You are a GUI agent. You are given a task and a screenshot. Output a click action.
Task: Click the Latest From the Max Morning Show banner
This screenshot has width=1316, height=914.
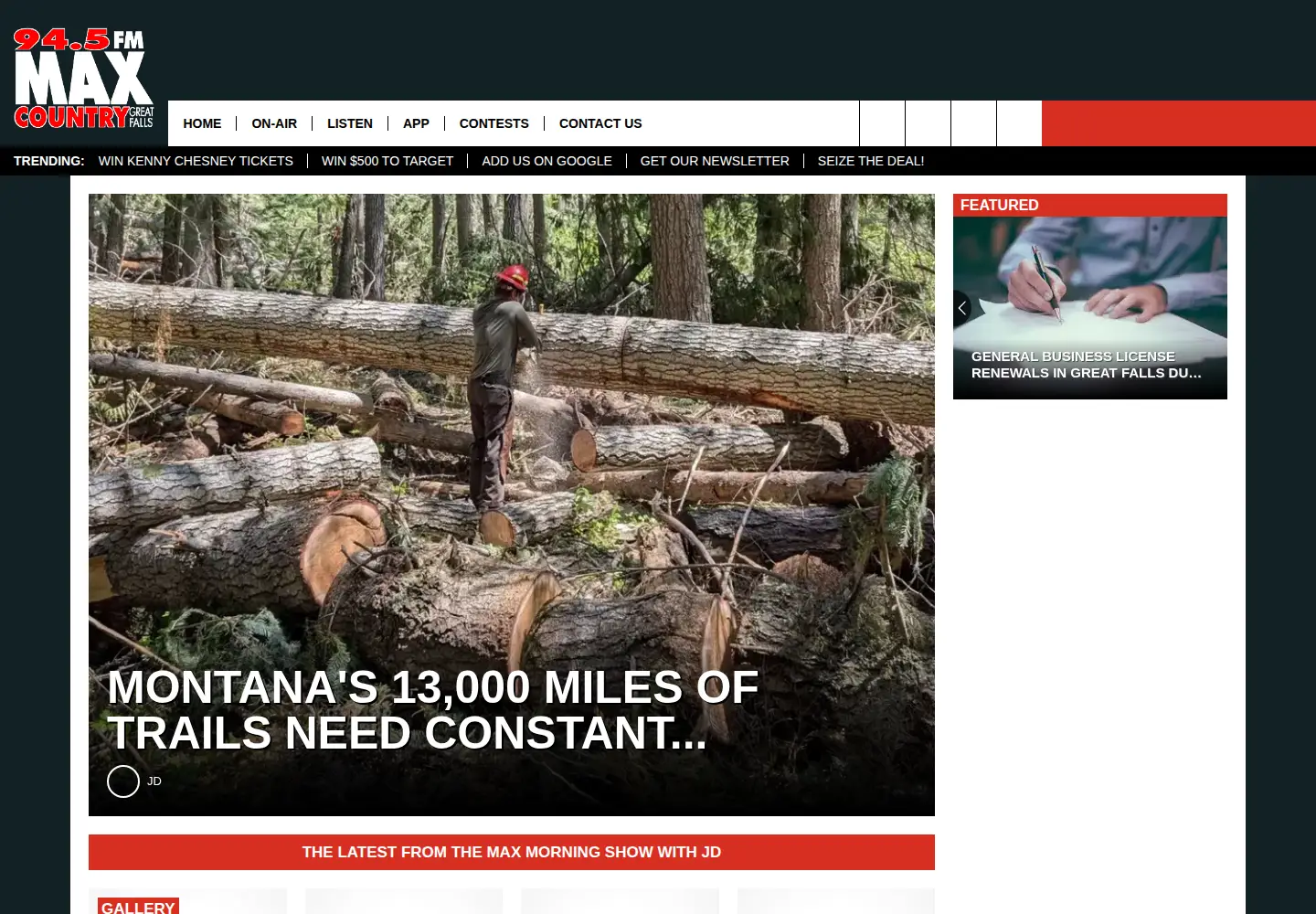512,852
